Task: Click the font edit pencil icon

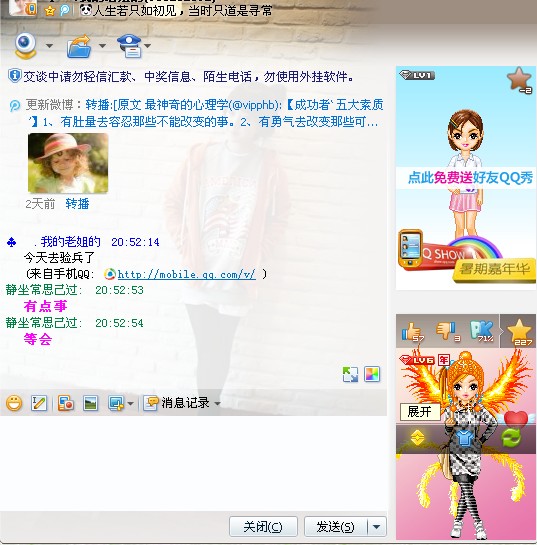Action: click(x=39, y=403)
